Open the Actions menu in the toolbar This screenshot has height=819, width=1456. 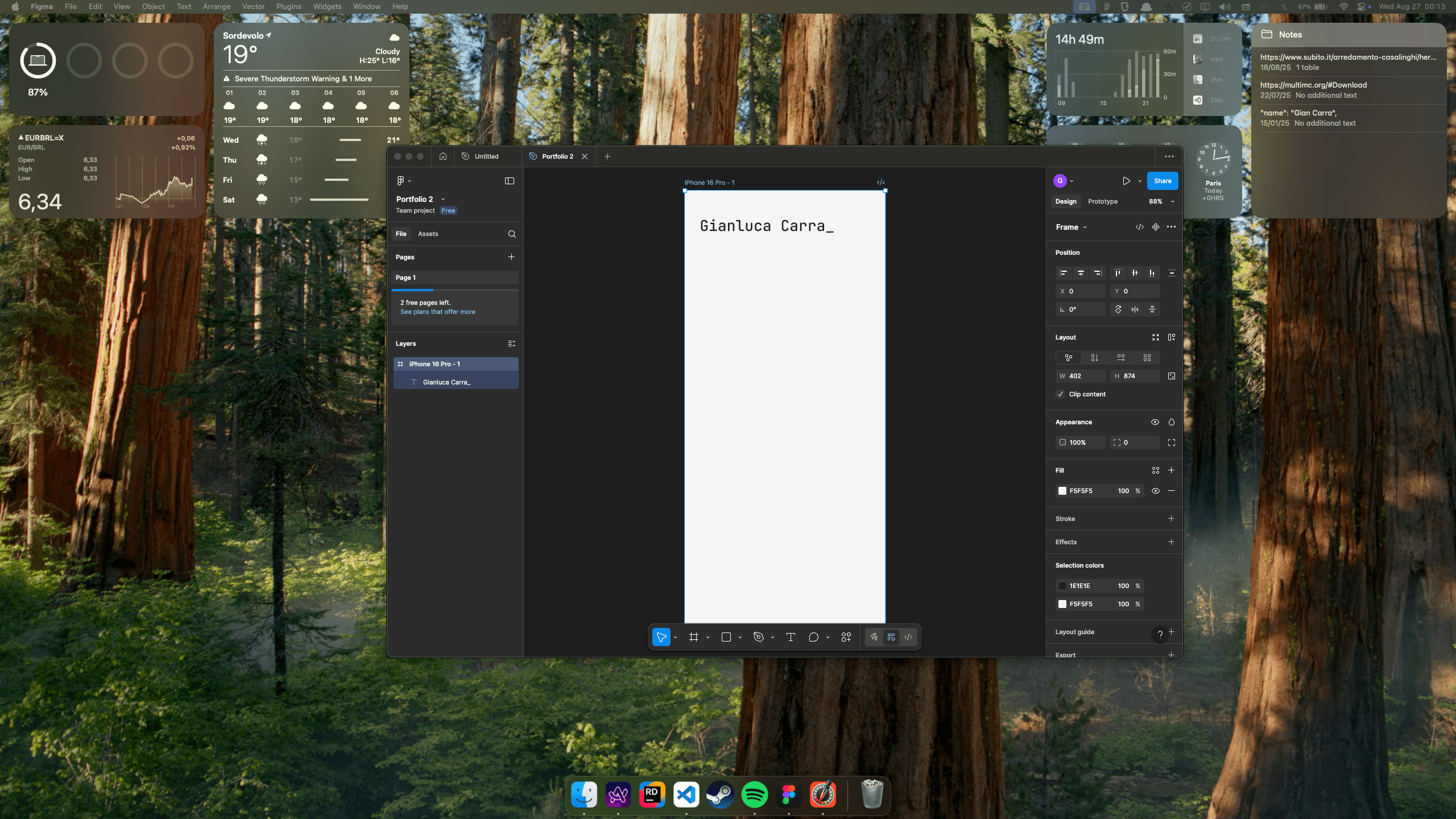point(846,637)
